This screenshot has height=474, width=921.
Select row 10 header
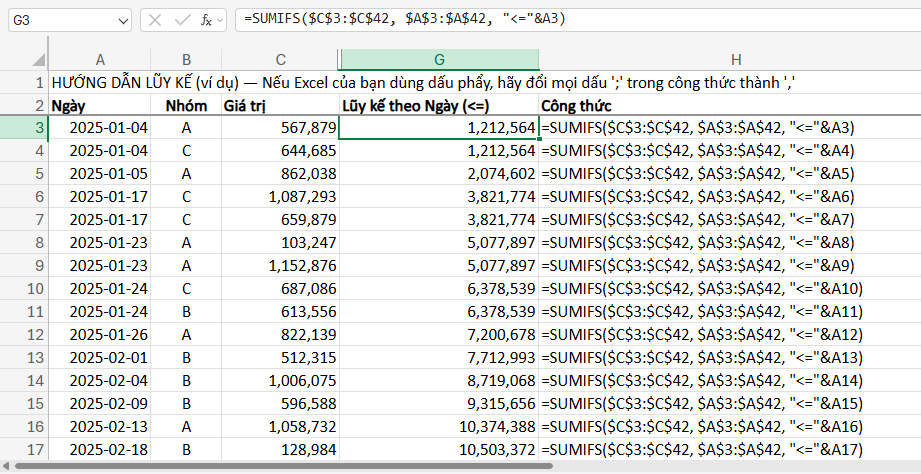click(24, 288)
